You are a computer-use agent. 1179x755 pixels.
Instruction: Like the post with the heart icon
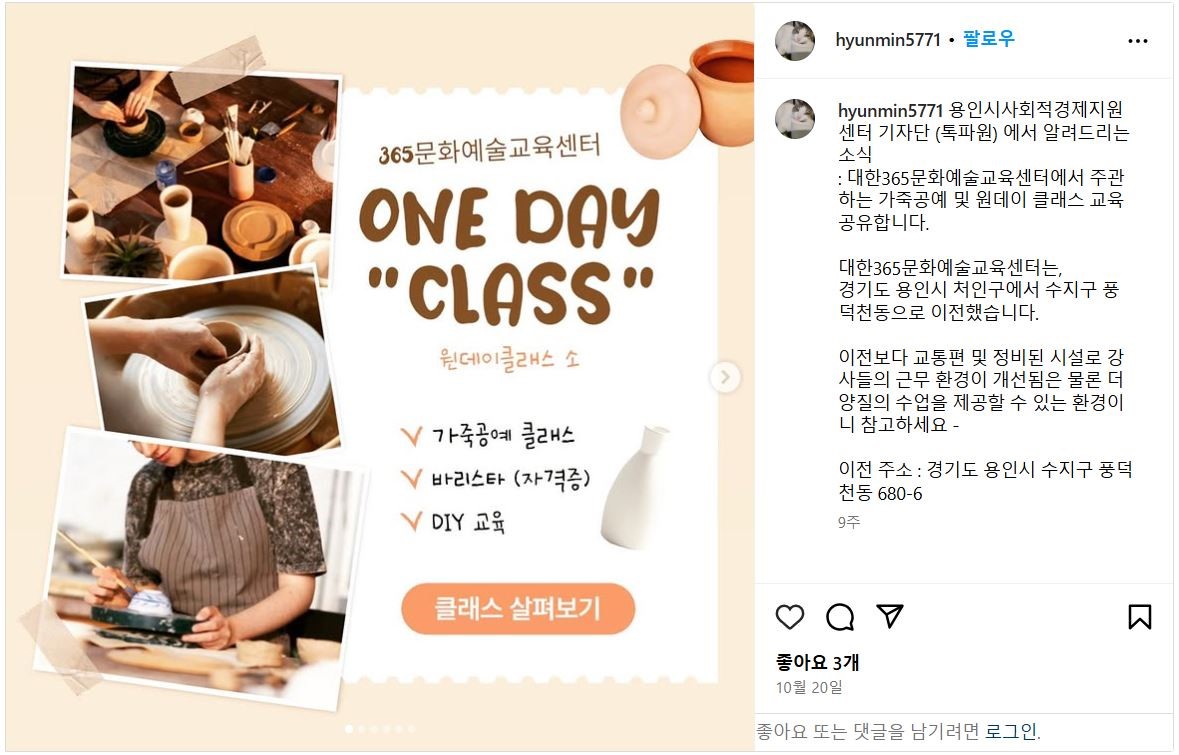790,617
